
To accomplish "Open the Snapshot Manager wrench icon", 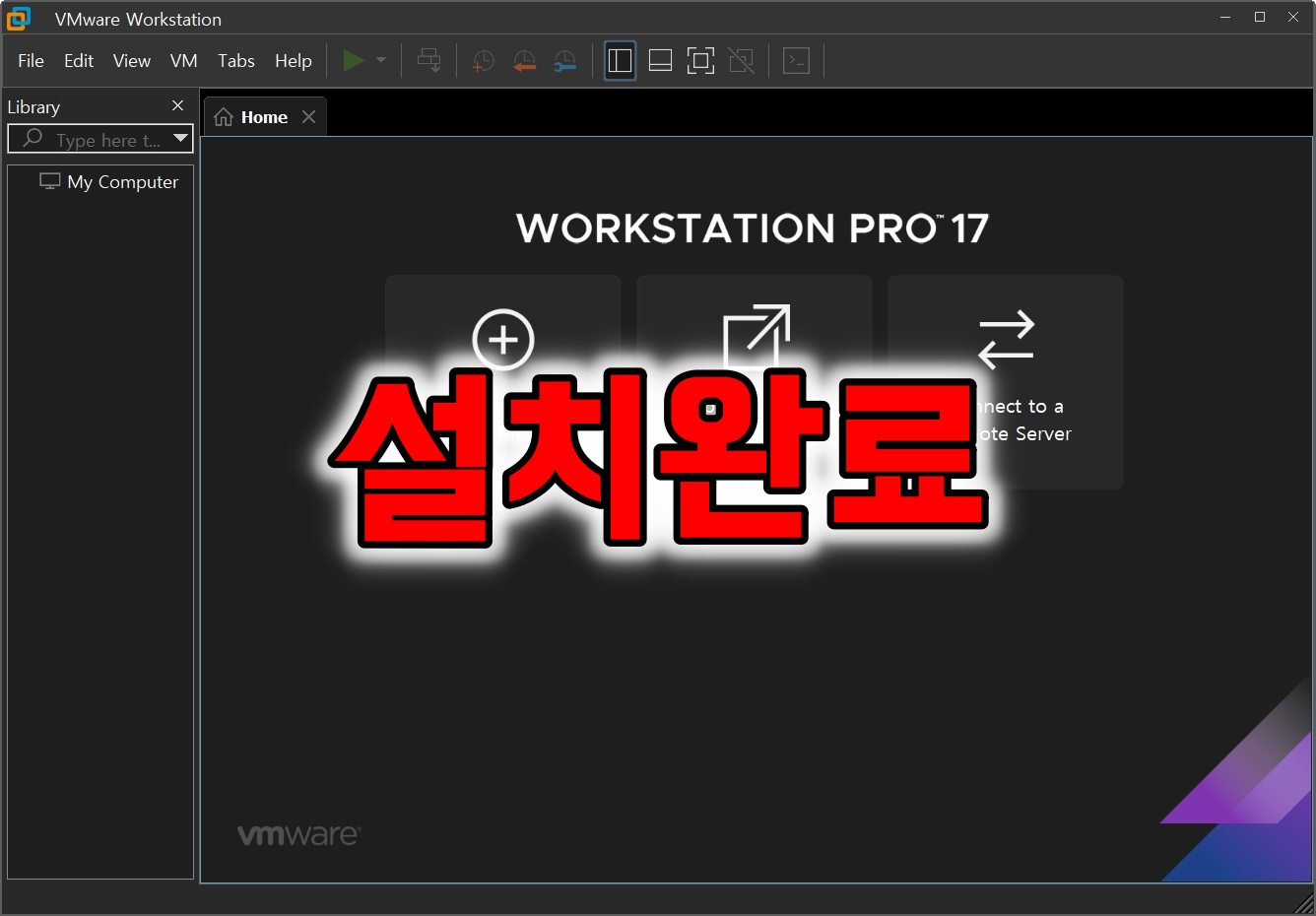I will (x=565, y=61).
